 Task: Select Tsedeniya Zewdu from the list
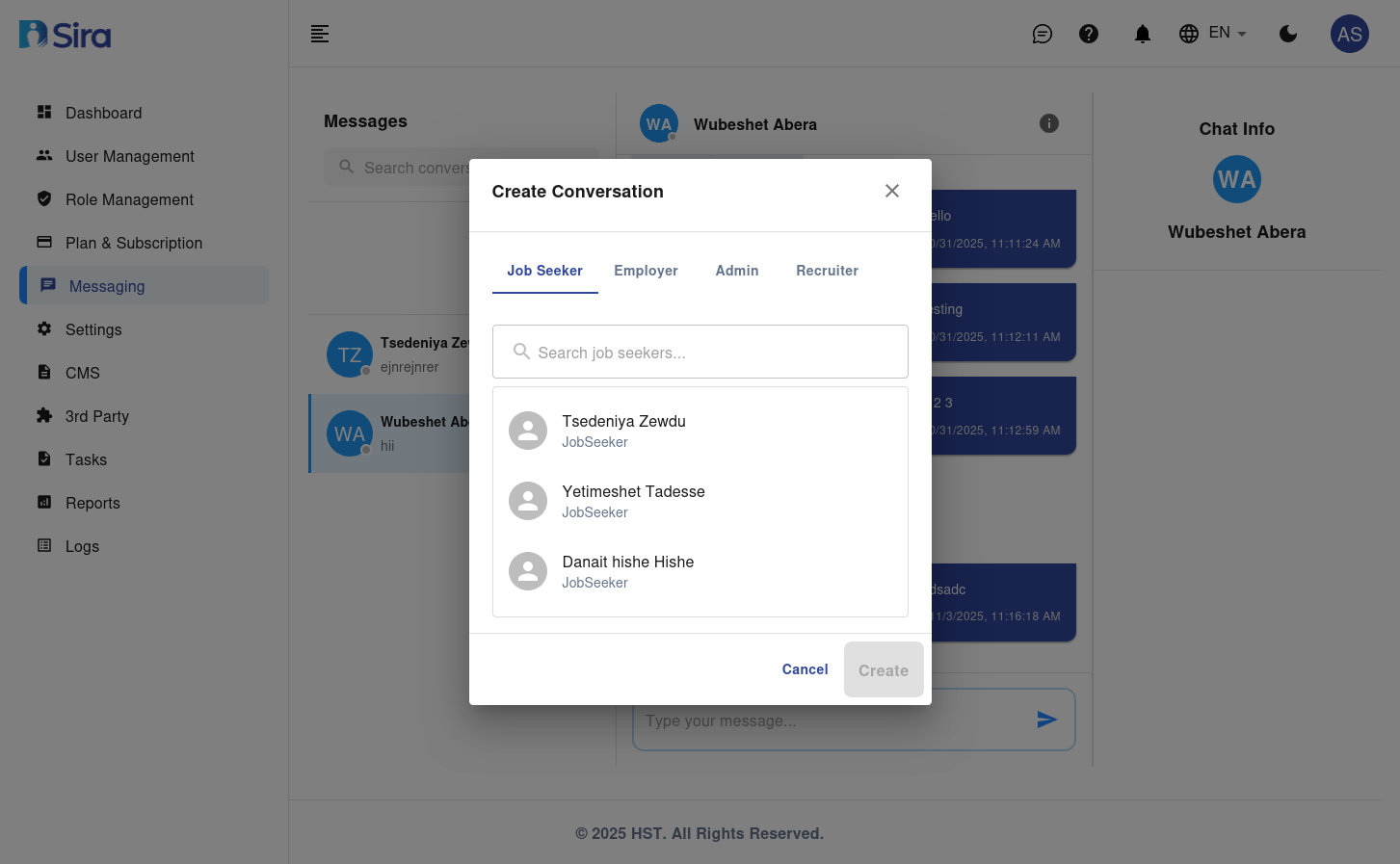[x=623, y=431]
